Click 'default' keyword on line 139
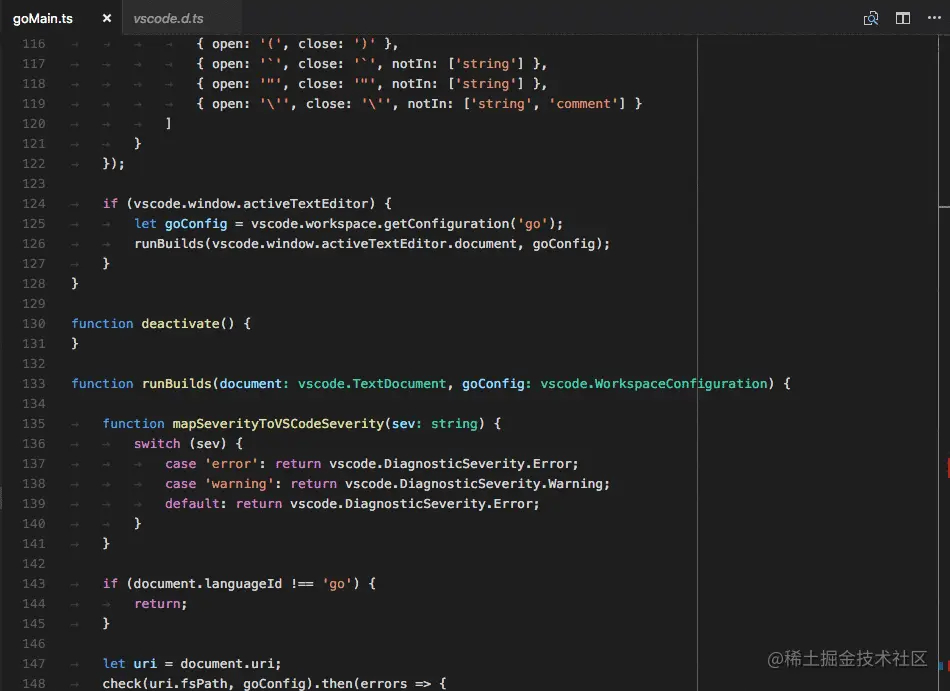950x691 pixels. tap(191, 503)
